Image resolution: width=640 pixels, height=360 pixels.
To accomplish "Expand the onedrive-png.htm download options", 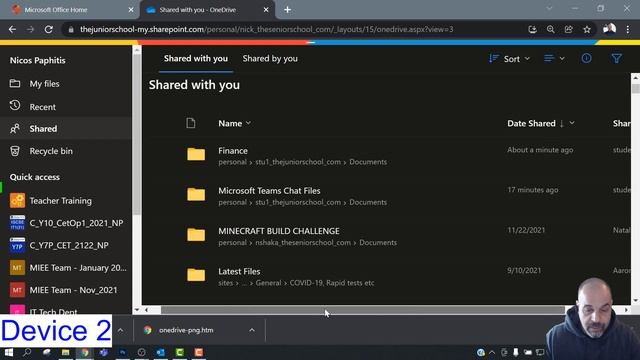I will [252, 330].
